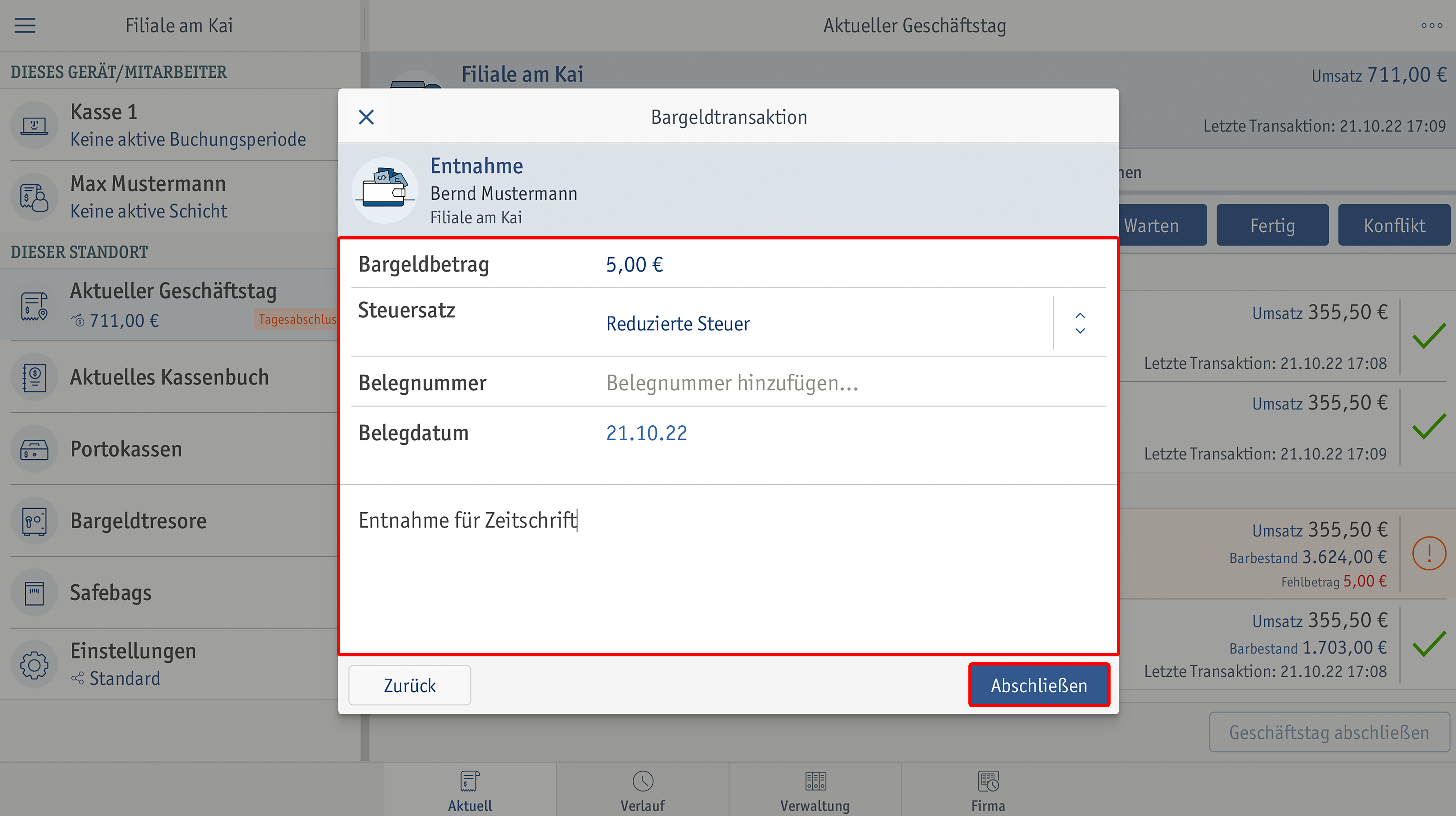Click the Verwaltung binders icon
Viewport: 1456px width, 816px height.
coord(816,782)
